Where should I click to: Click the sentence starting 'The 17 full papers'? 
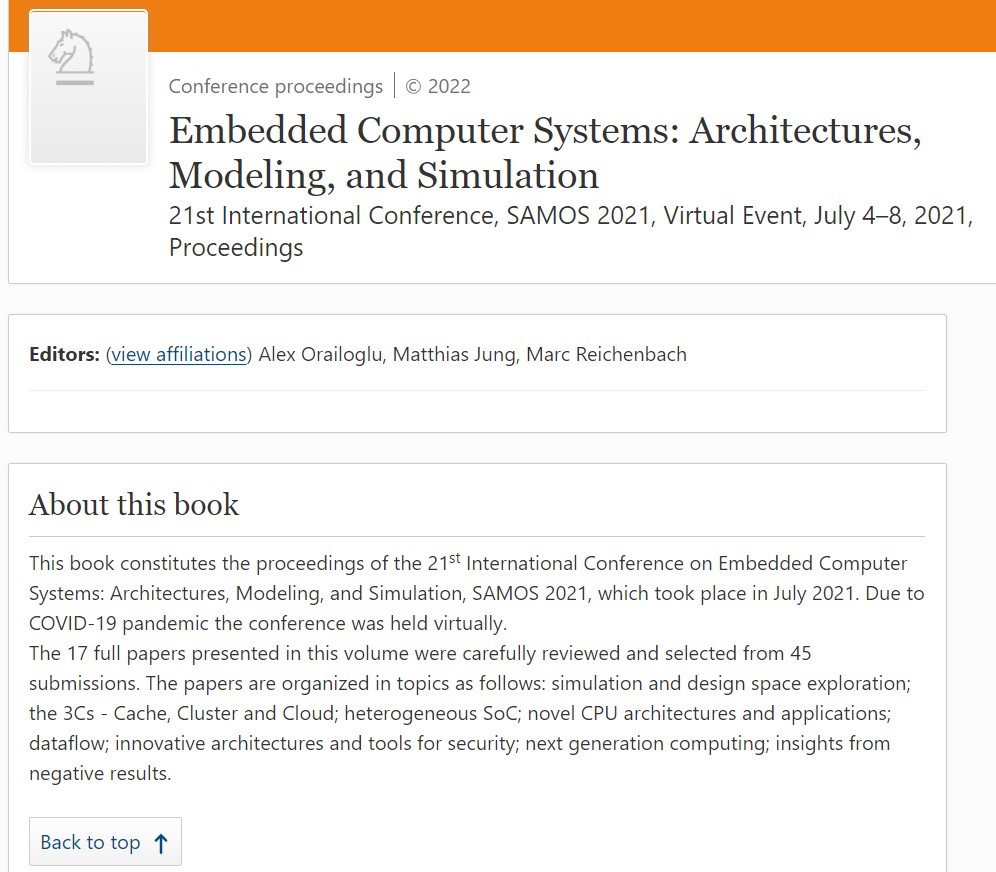pyautogui.click(x=420, y=654)
